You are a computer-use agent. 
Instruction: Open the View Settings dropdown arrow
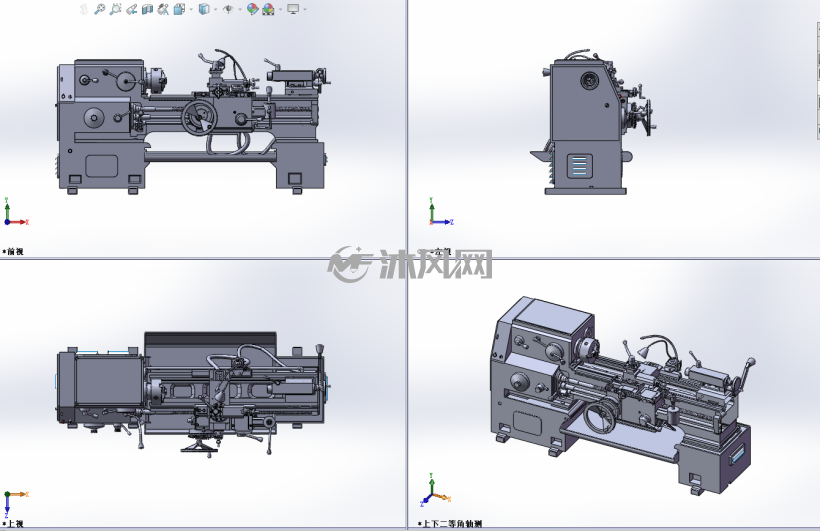pos(305,9)
